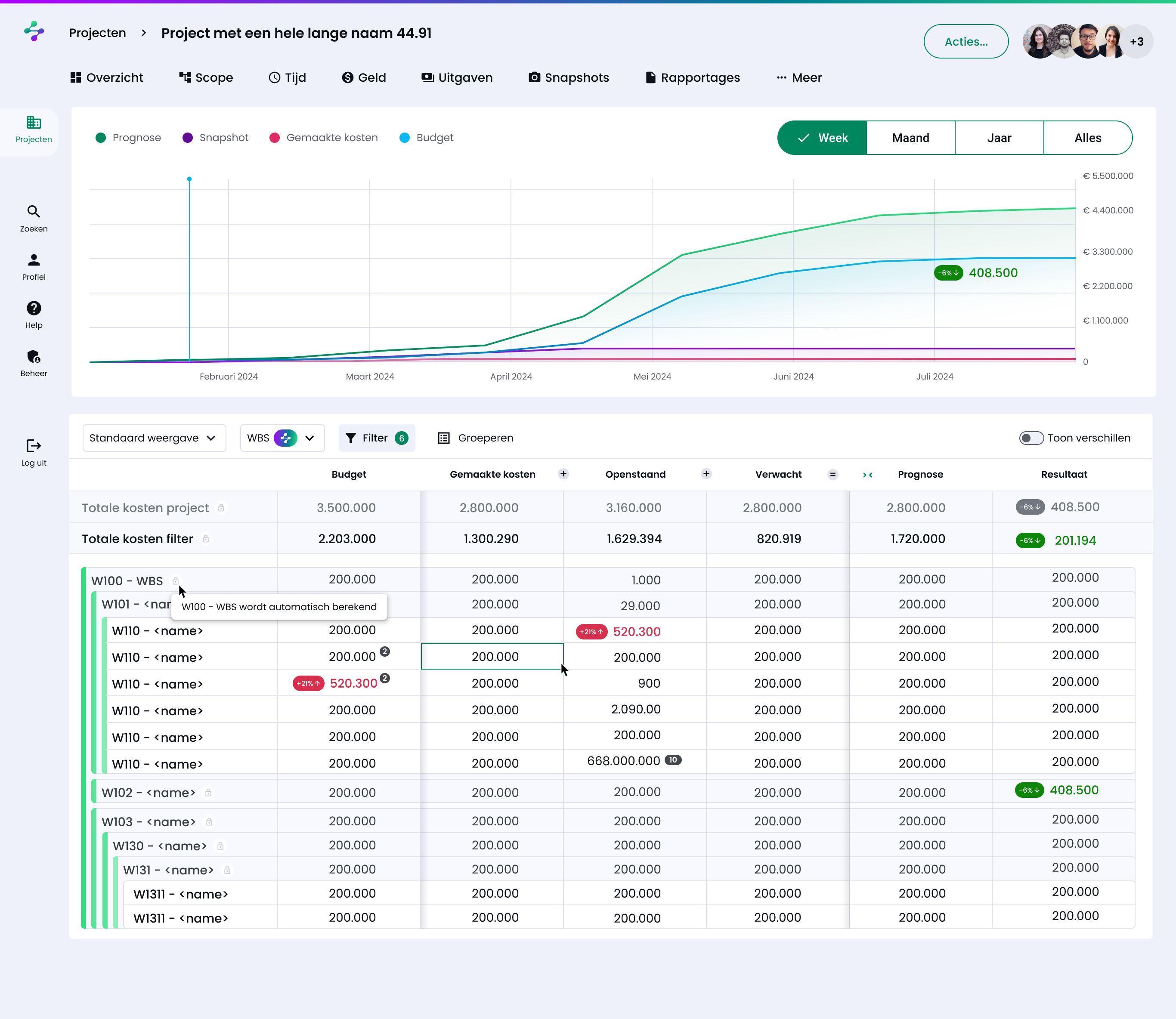
Task: Go to the Geld tab
Action: tap(364, 77)
